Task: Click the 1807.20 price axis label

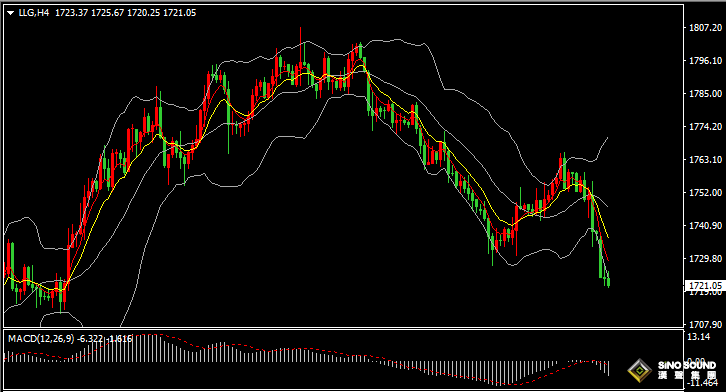Action: click(706, 28)
